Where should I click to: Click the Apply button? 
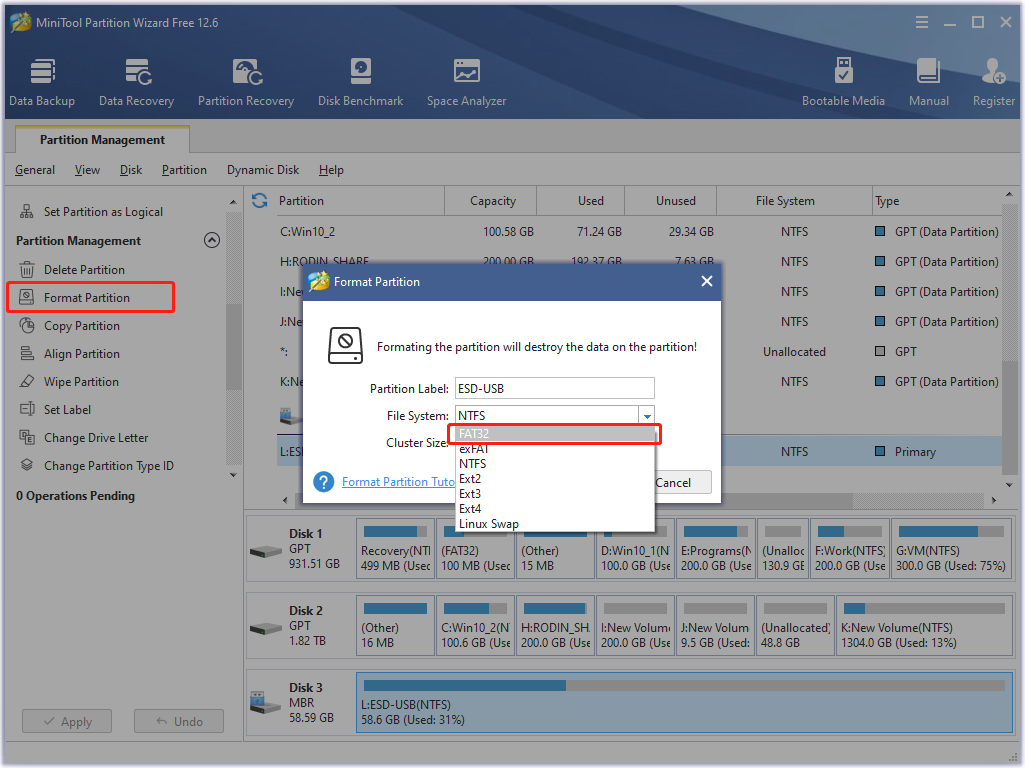click(x=67, y=722)
